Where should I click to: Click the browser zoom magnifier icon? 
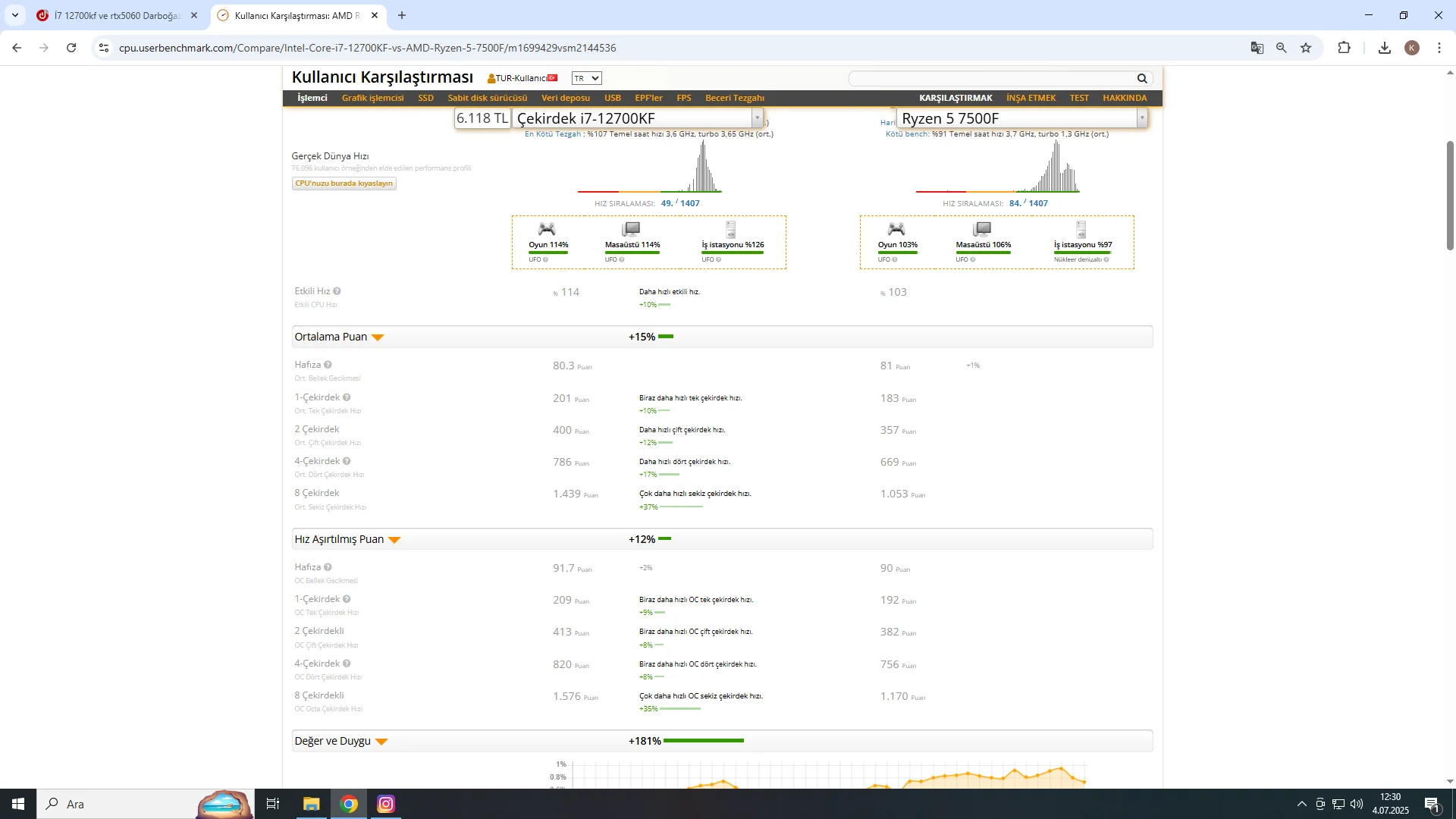click(1282, 48)
